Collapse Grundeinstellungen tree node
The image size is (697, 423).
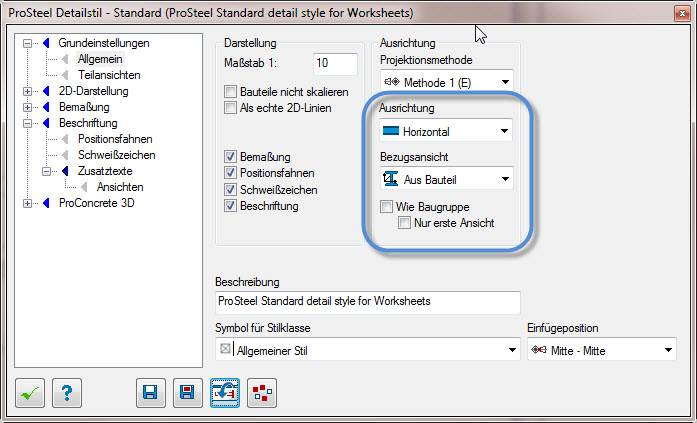point(28,44)
